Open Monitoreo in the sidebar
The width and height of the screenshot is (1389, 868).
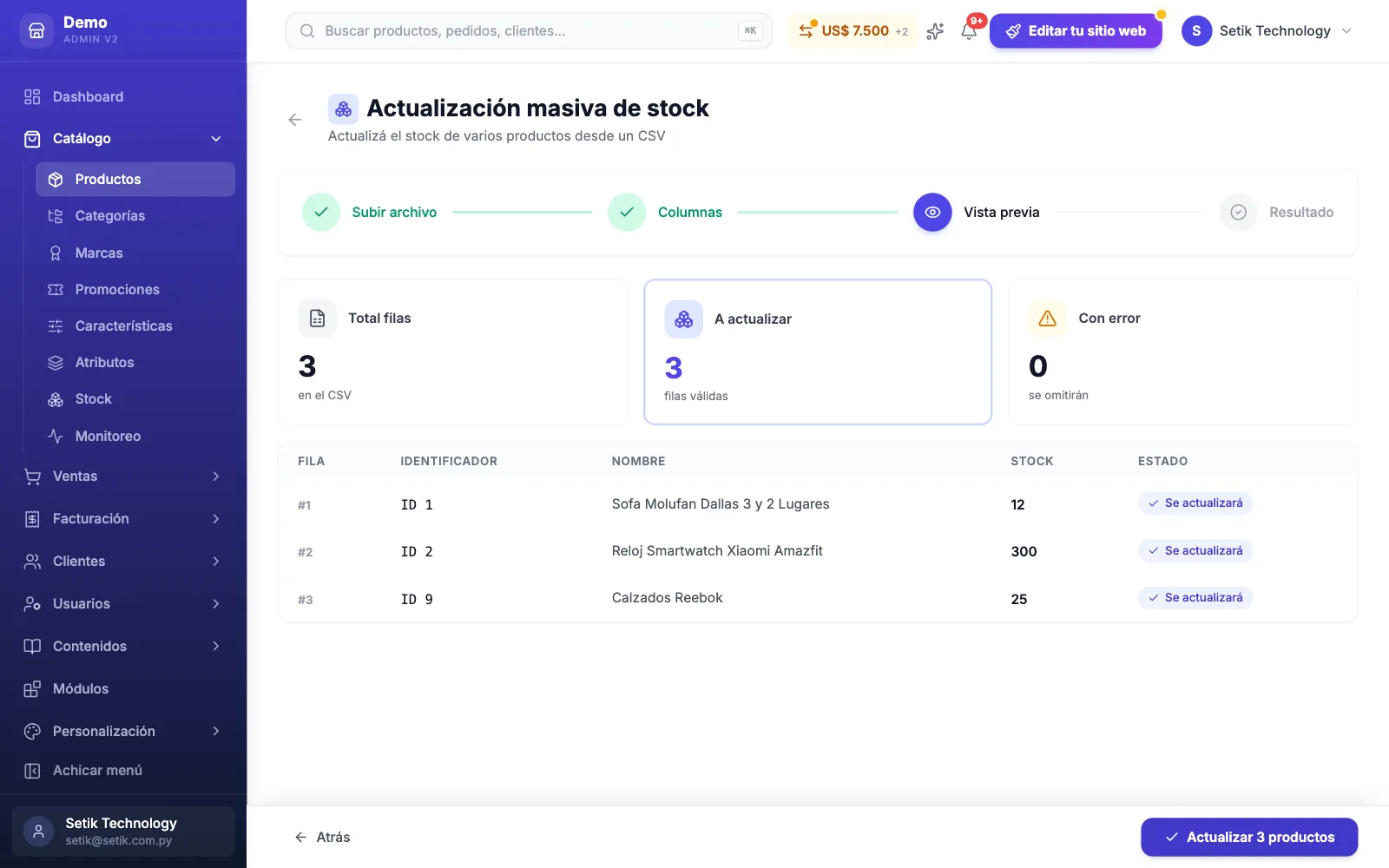pos(135,437)
